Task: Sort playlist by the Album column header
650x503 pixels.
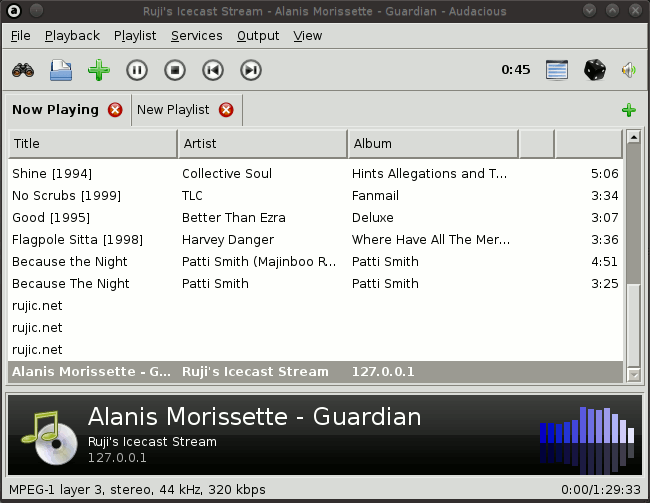Action: pos(432,144)
